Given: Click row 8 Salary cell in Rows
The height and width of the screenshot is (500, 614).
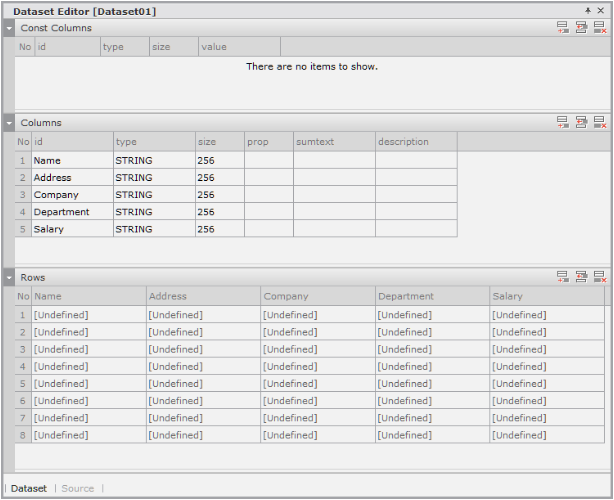Looking at the screenshot, I should tap(547, 435).
